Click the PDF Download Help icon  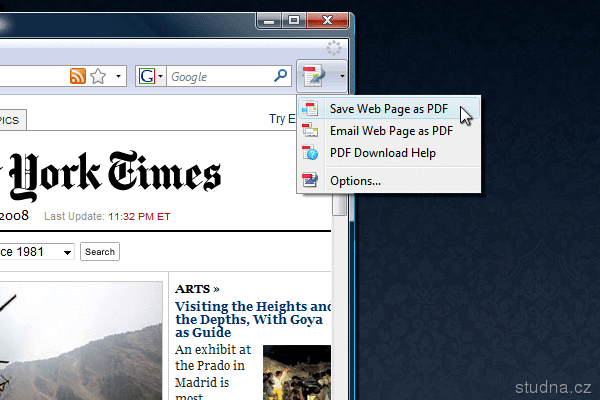pos(310,152)
